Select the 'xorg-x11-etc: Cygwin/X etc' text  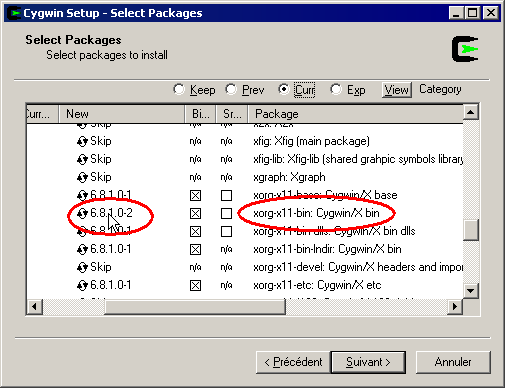(x=317, y=285)
